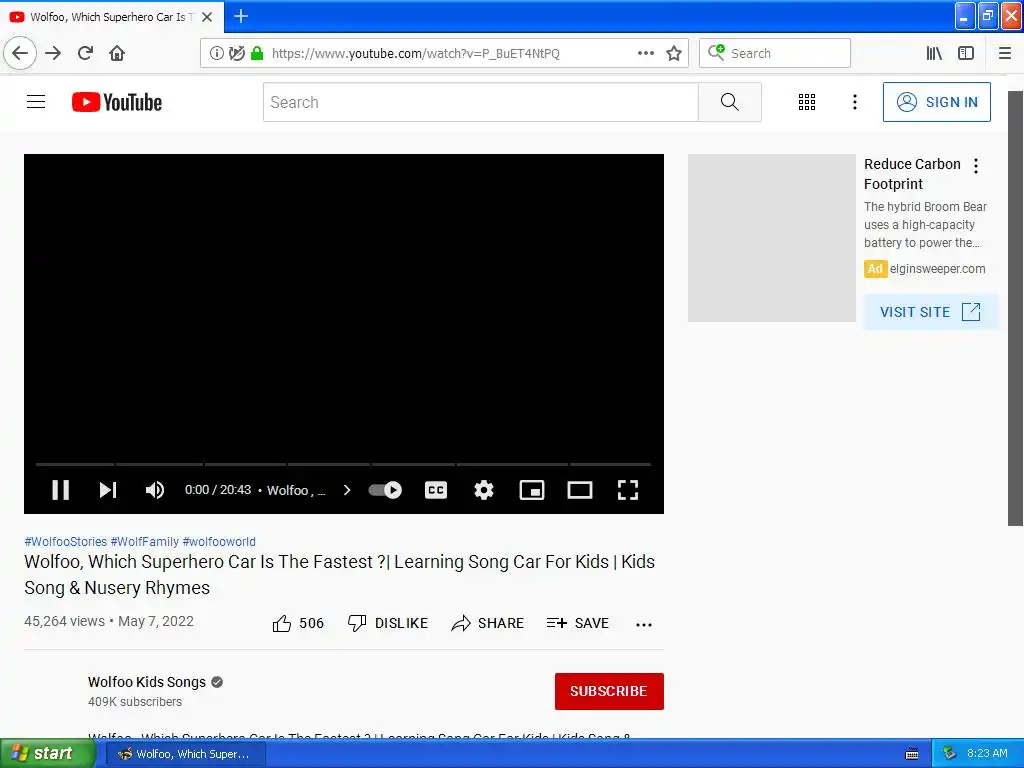Click VISIT SITE ad button
1024x768 pixels.
coord(931,312)
